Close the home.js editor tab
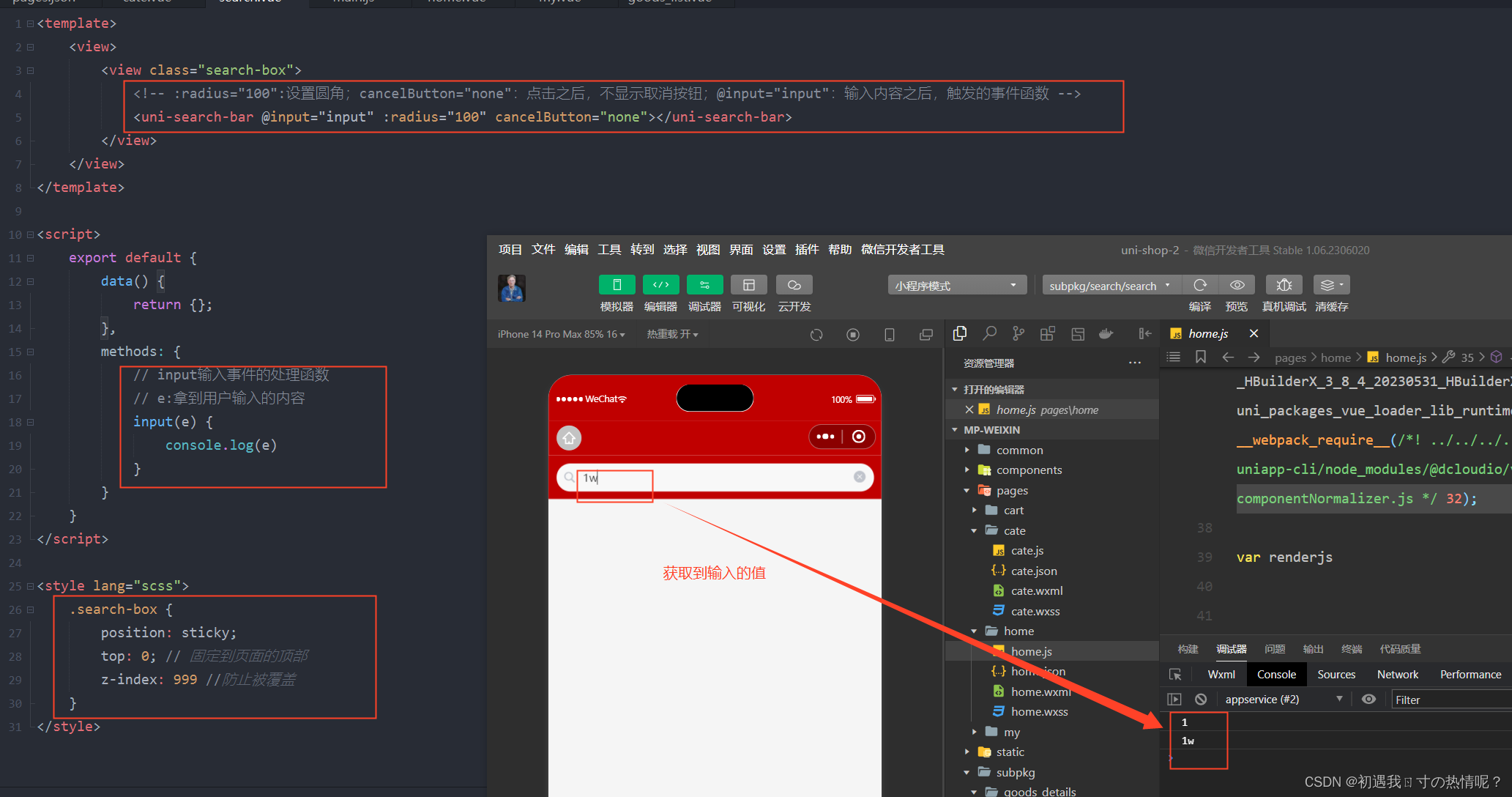1512x797 pixels. pyautogui.click(x=1254, y=334)
